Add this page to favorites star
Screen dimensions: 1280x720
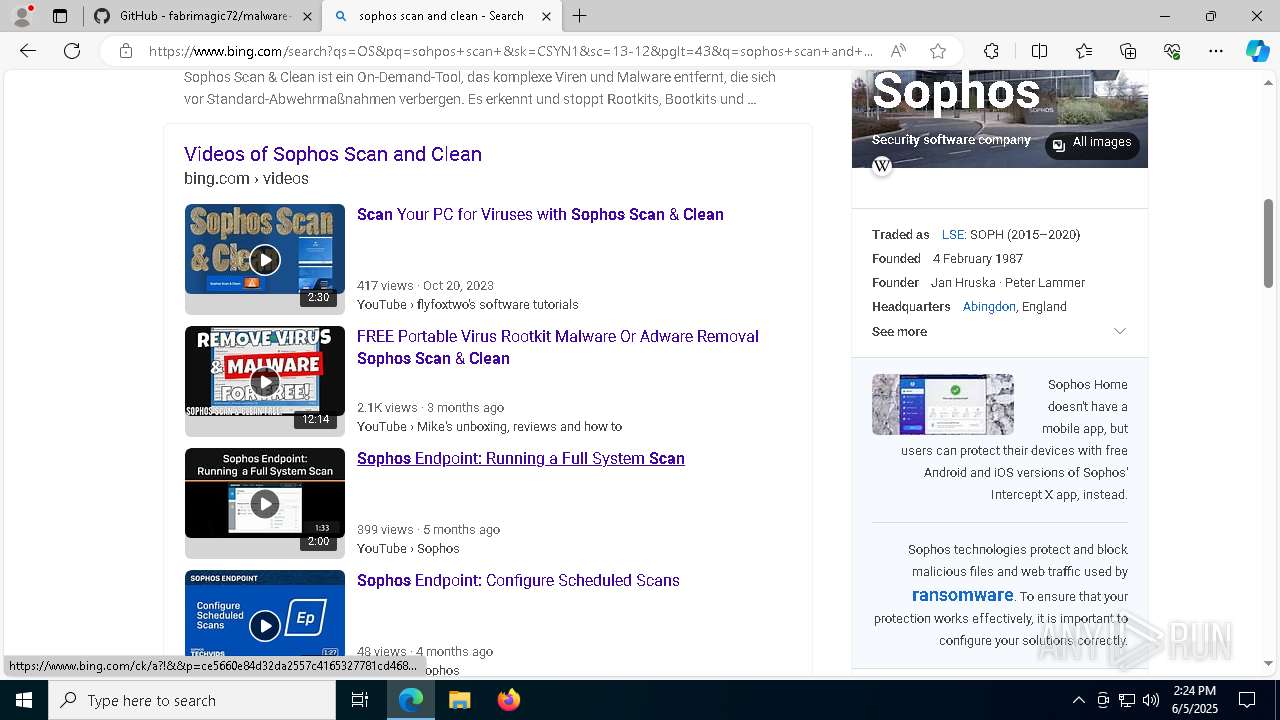point(938,51)
